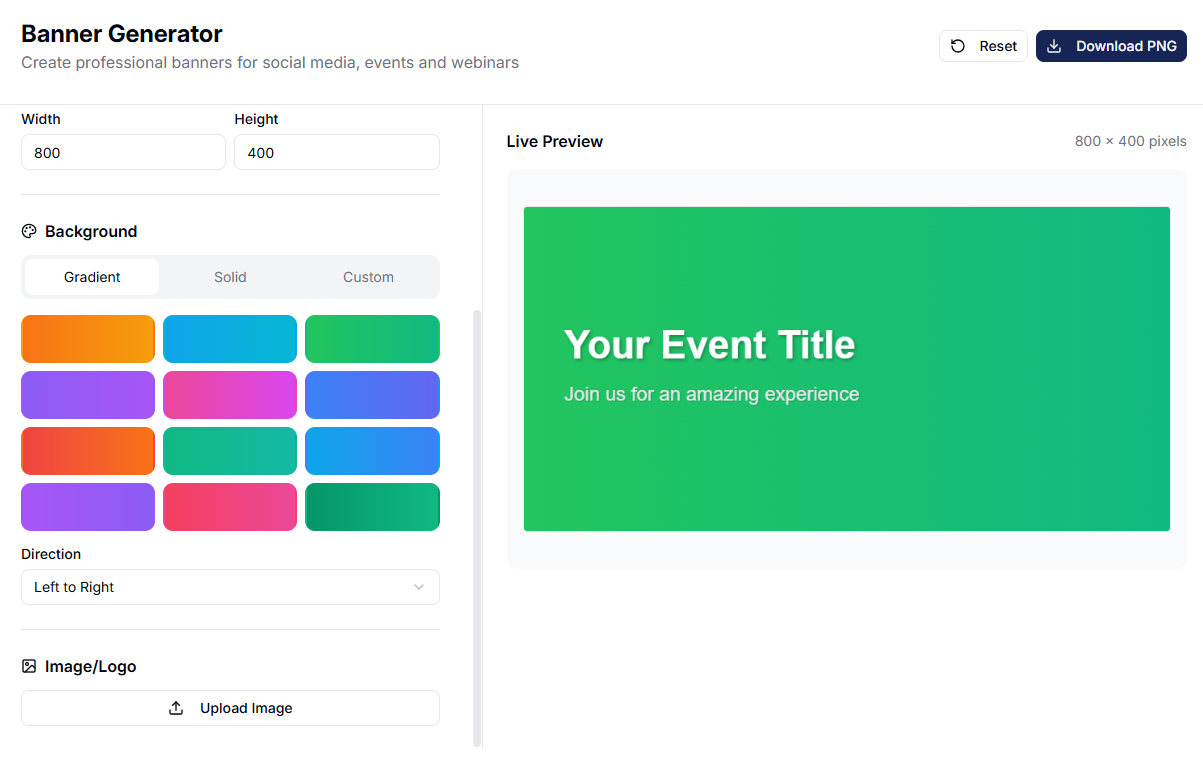Click the Upload Image button
The width and height of the screenshot is (1203, 765).
click(230, 708)
